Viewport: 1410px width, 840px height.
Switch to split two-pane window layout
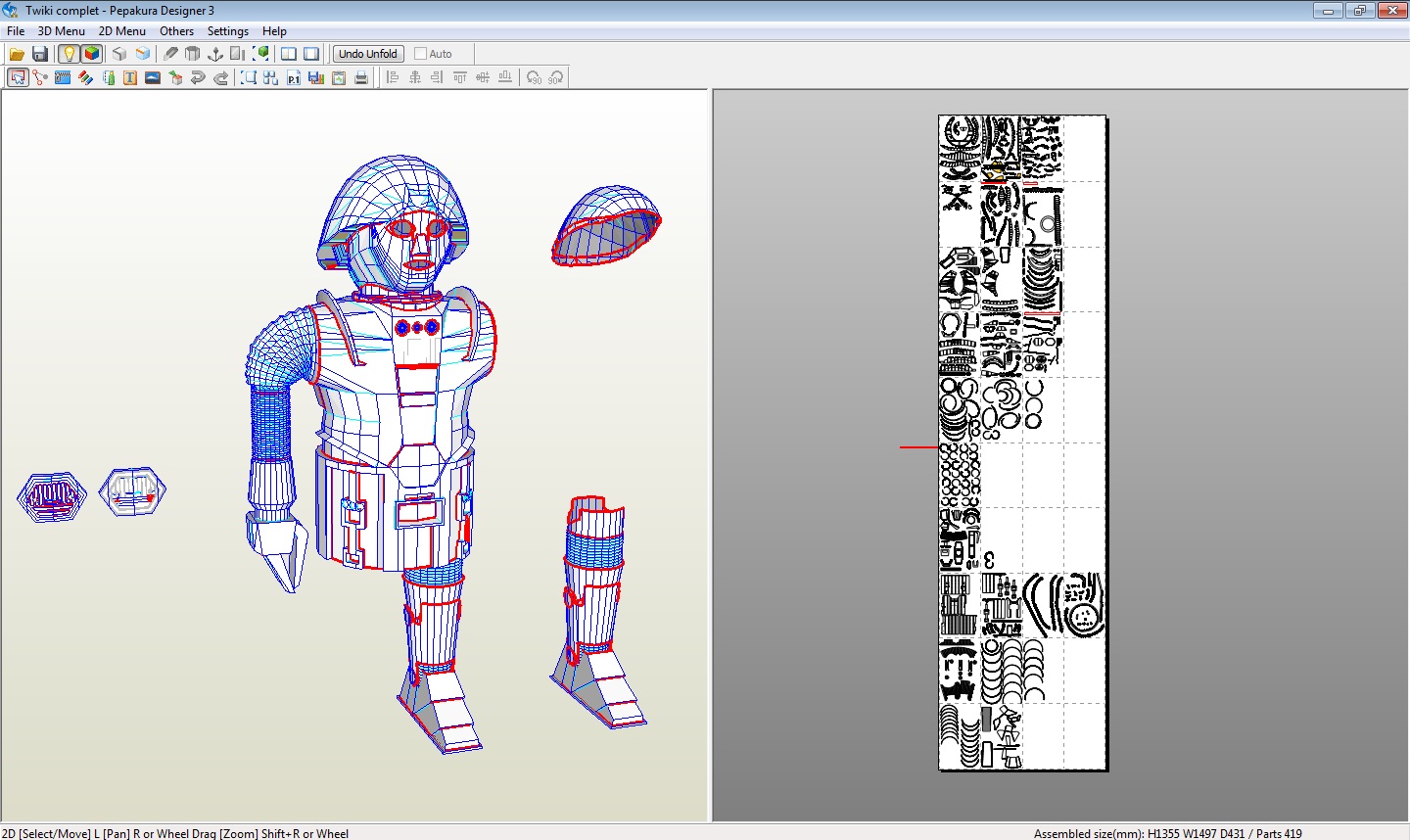pos(289,54)
